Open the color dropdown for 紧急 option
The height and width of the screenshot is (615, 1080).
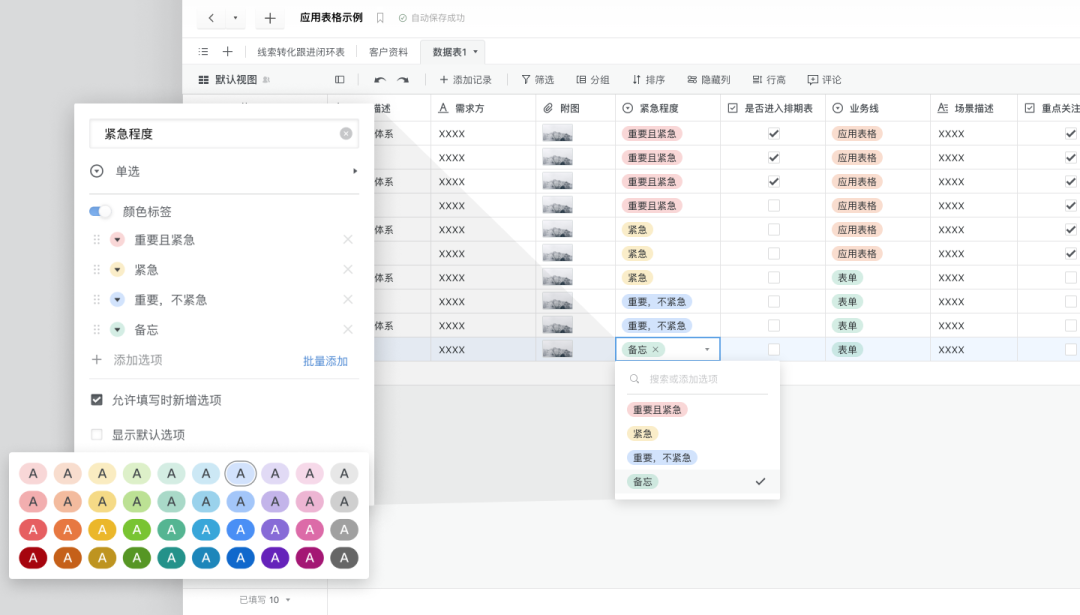click(x=117, y=269)
